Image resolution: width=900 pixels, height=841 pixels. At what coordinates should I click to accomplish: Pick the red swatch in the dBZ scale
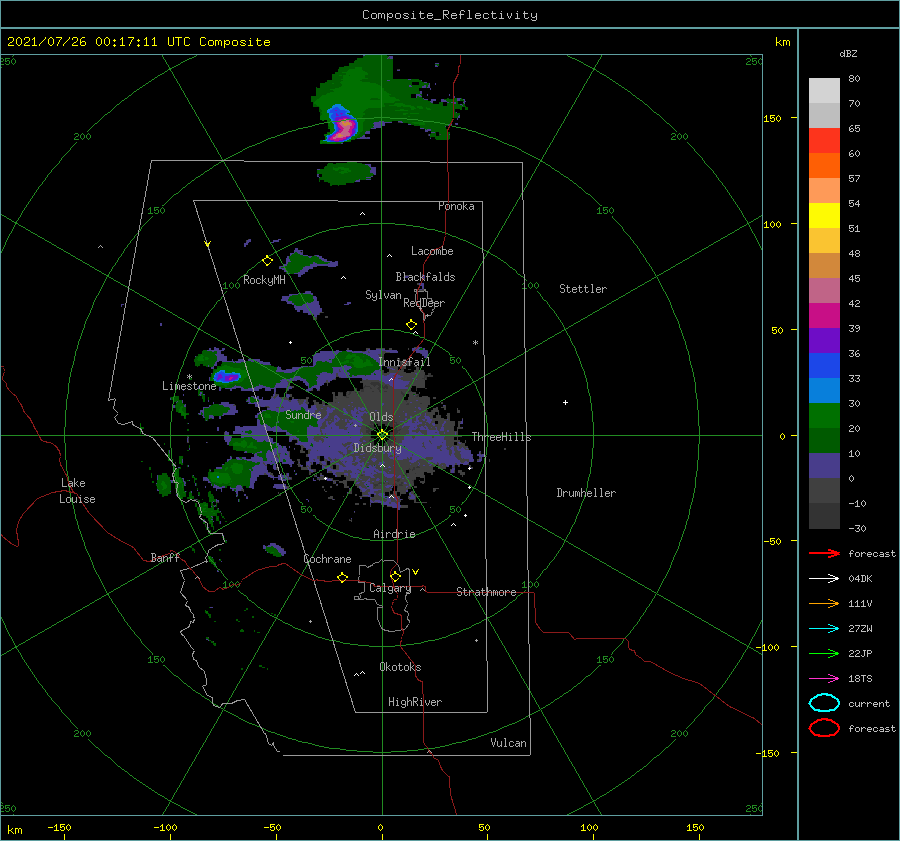[824, 141]
